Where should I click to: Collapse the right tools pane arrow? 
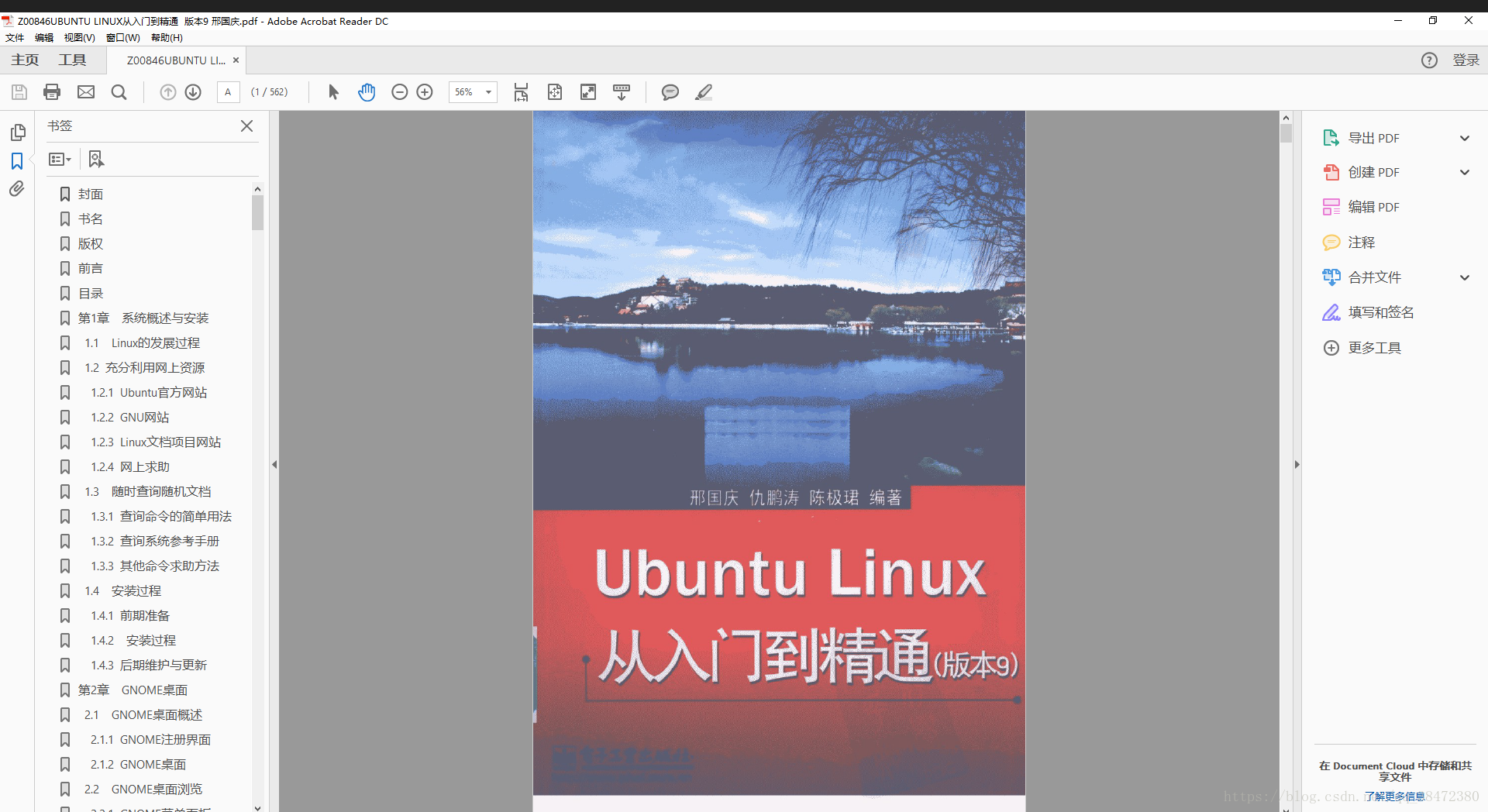(1297, 465)
